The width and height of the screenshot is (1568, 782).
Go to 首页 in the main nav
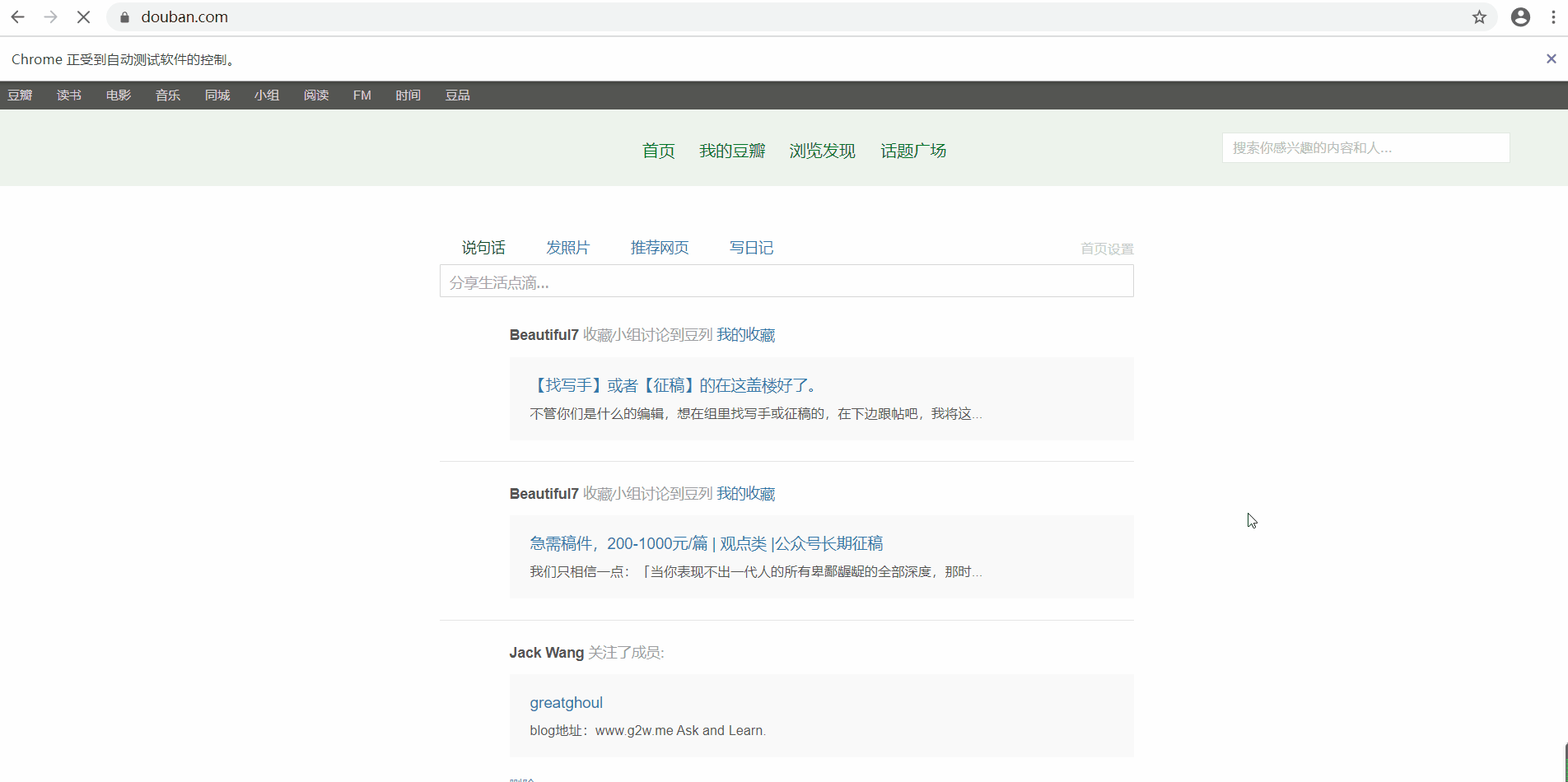click(659, 151)
